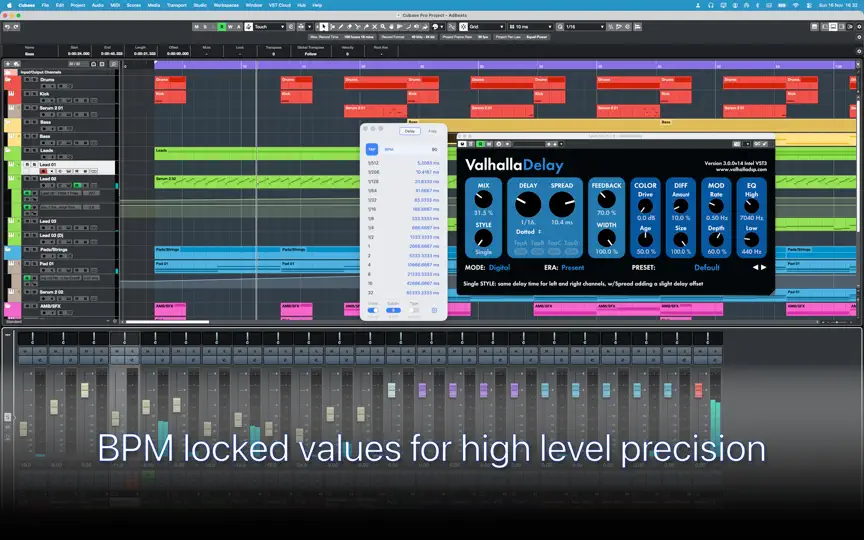Open the Cubase application menu
The image size is (864, 540).
26,5
